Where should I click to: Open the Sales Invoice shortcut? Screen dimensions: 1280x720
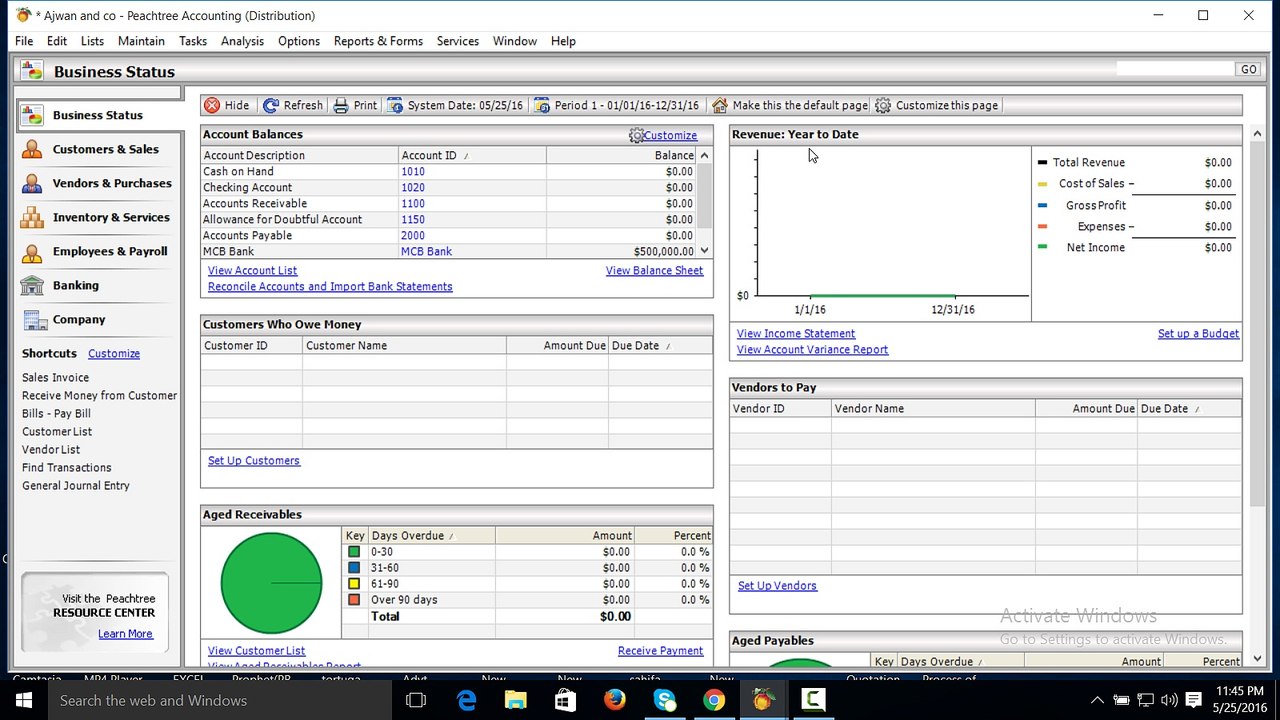56,378
